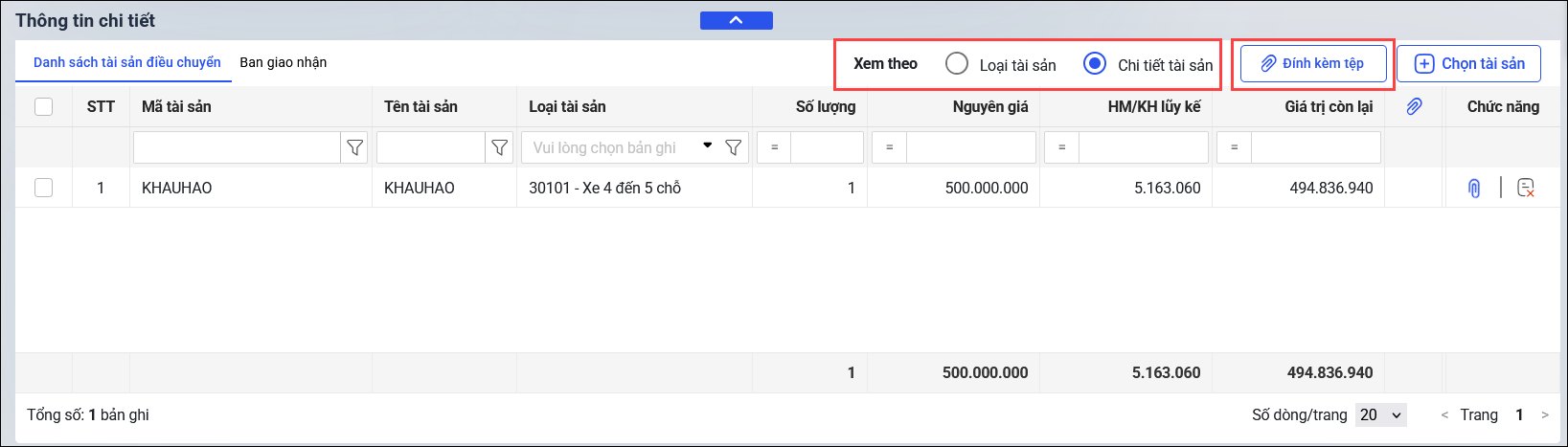Collapse the Thông tin chi tiết panel
The height and width of the screenshot is (447, 1568).
coord(736,20)
